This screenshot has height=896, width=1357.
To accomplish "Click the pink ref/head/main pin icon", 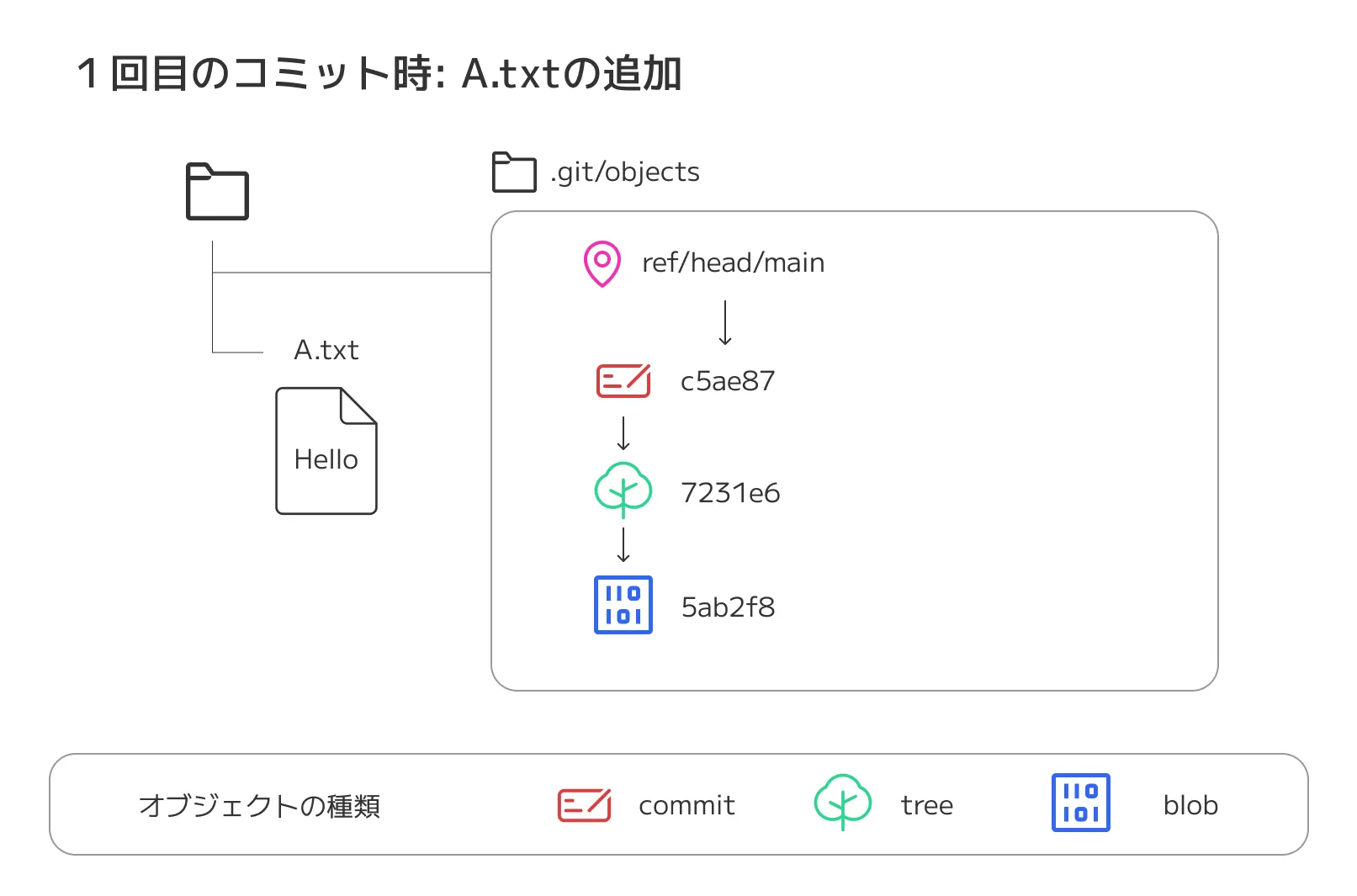I will click(602, 263).
